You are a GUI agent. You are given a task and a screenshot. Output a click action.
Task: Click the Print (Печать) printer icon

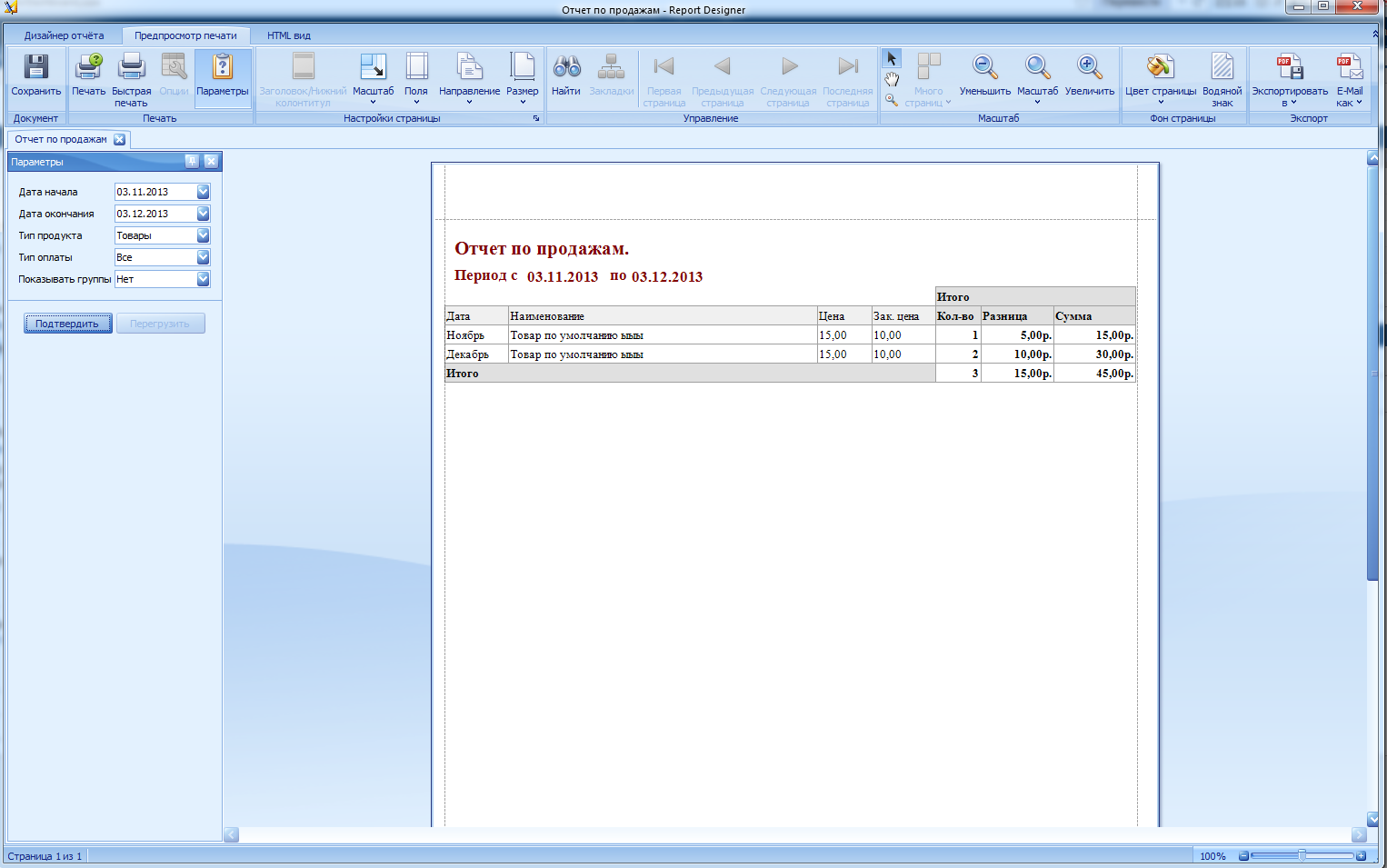[x=89, y=68]
